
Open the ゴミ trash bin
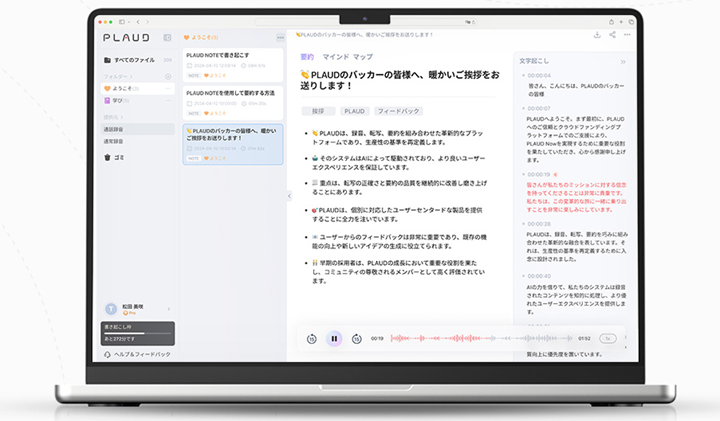(107, 157)
